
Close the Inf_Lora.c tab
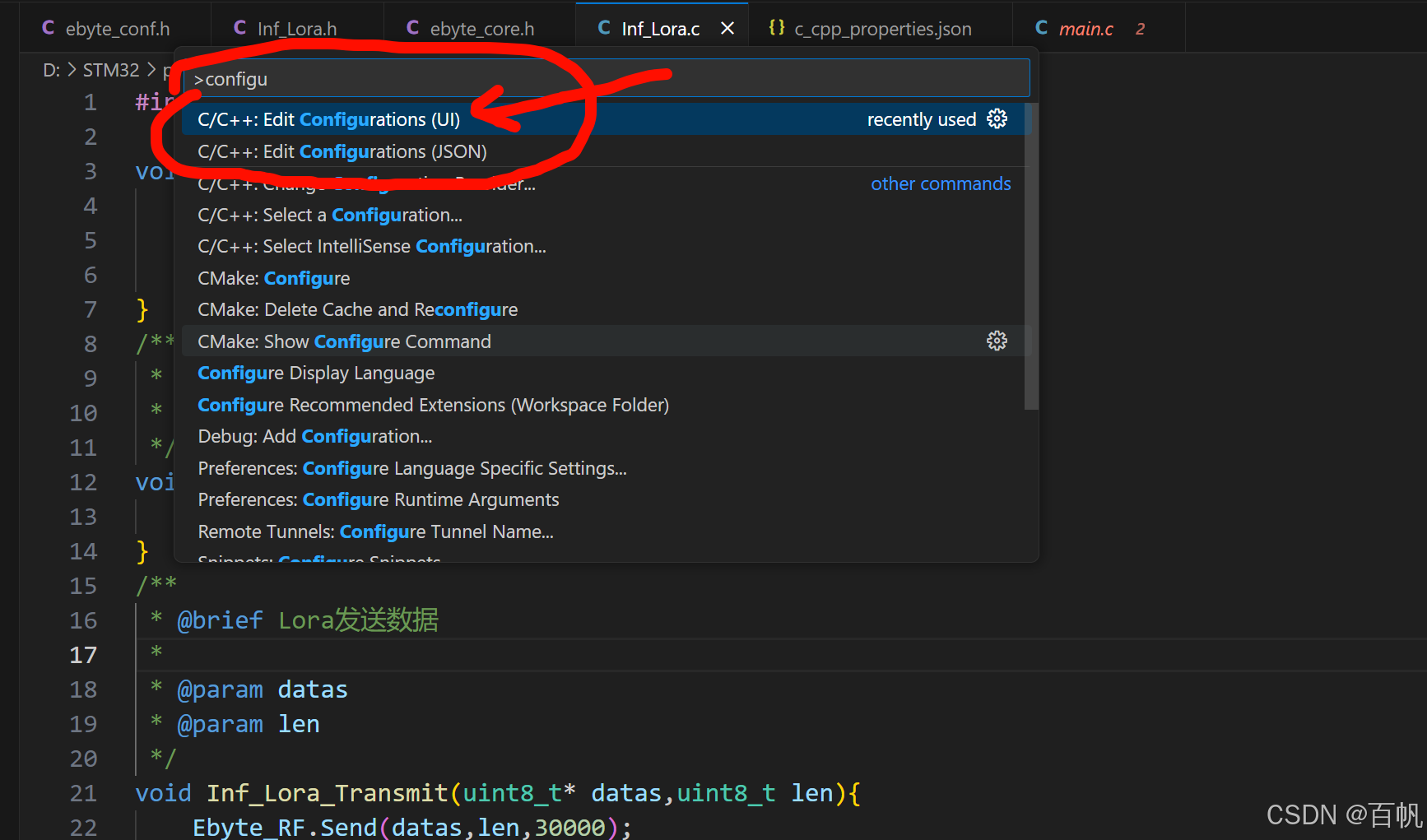[x=727, y=29]
